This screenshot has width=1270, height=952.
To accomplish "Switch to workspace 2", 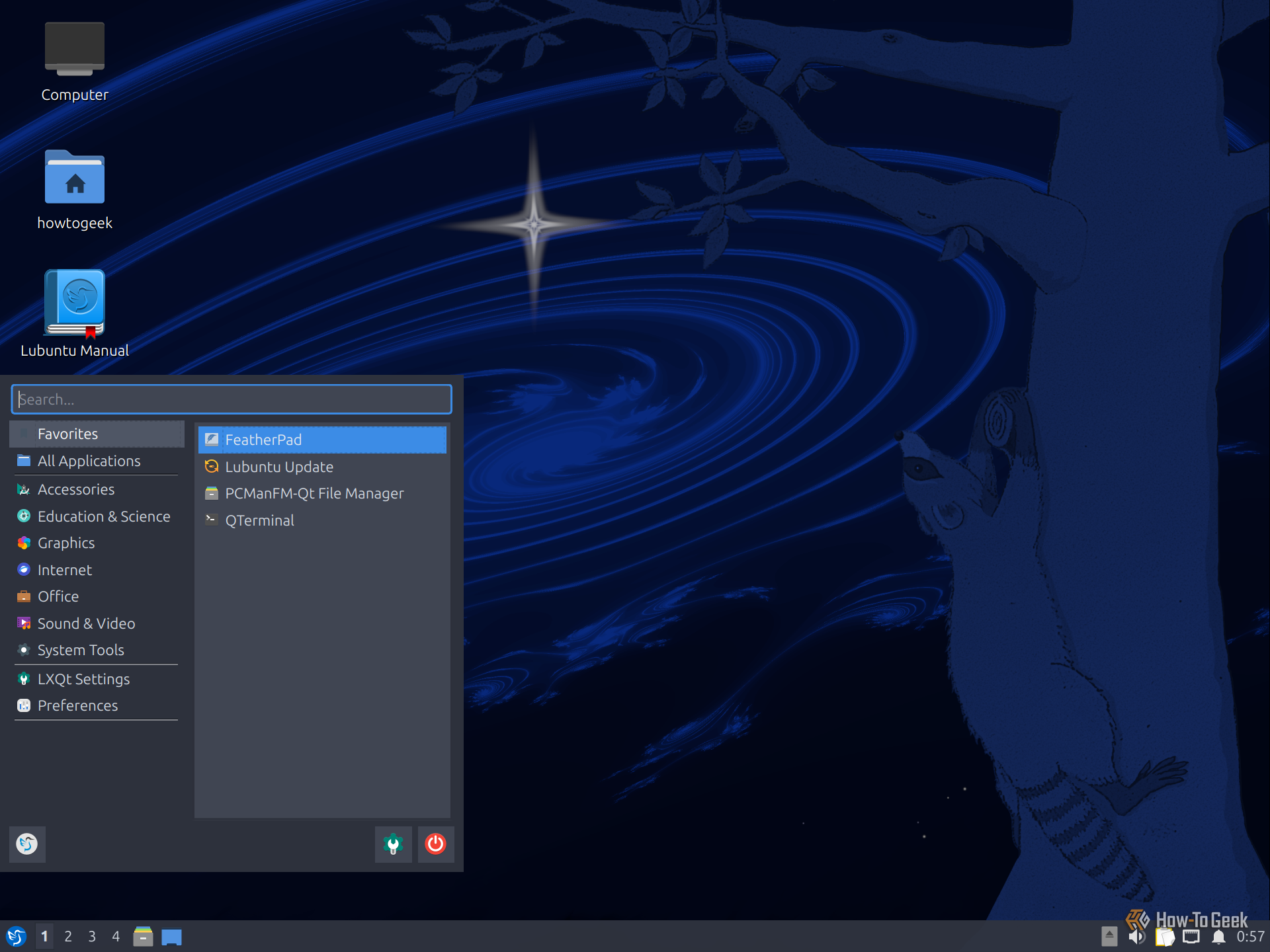I will click(x=68, y=936).
